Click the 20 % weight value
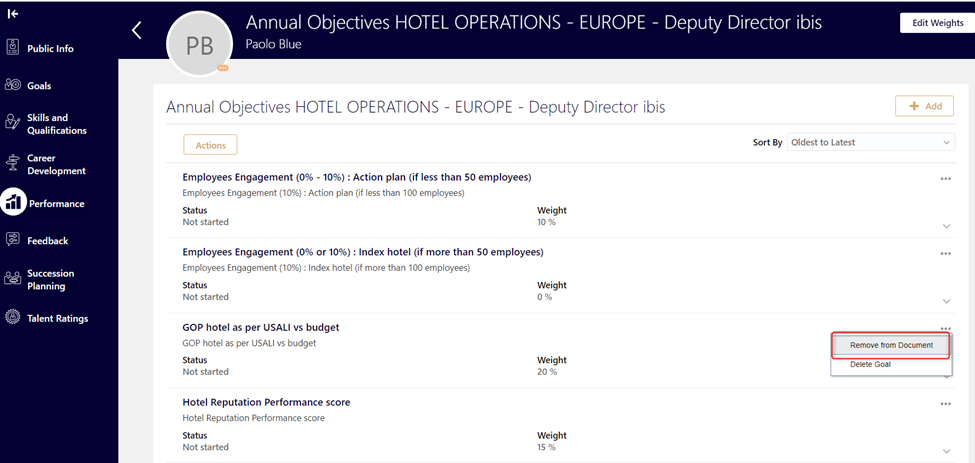The width and height of the screenshot is (975, 463). (x=547, y=372)
